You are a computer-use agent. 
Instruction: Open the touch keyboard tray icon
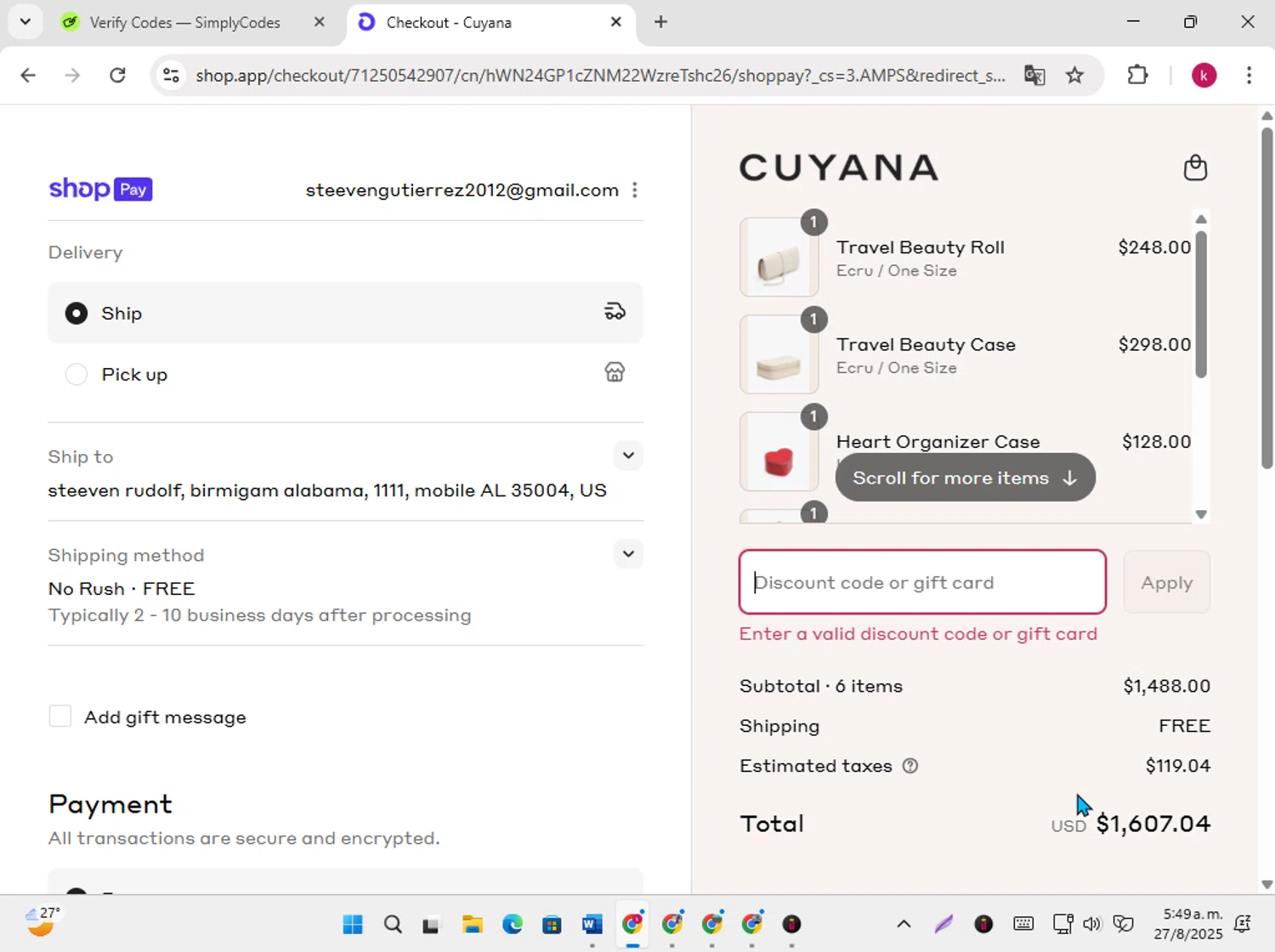[x=1023, y=924]
